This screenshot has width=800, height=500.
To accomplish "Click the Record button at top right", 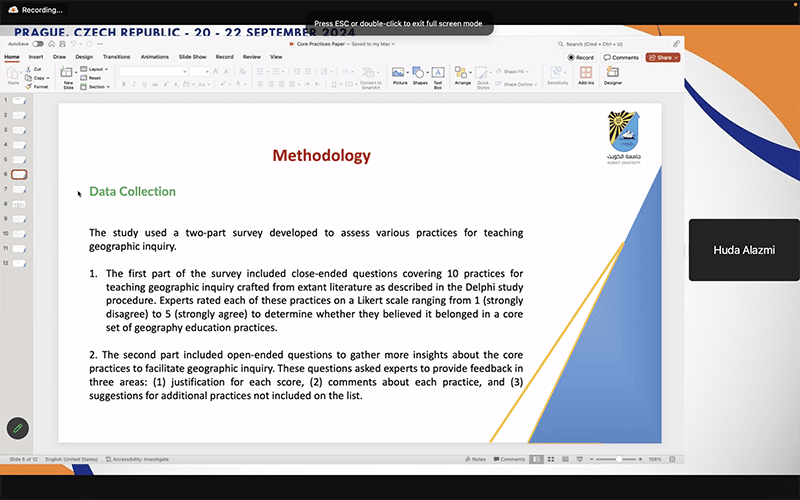I will click(580, 57).
